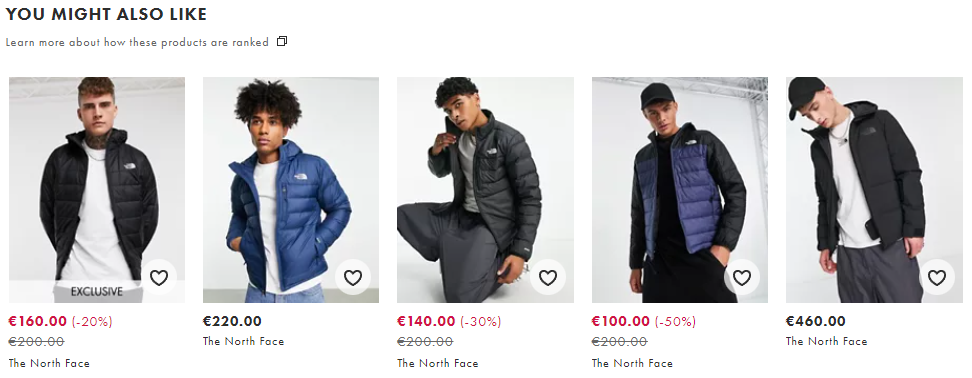Click The North Face under €460.00
Image resolution: width=972 pixels, height=378 pixels.
click(x=826, y=341)
